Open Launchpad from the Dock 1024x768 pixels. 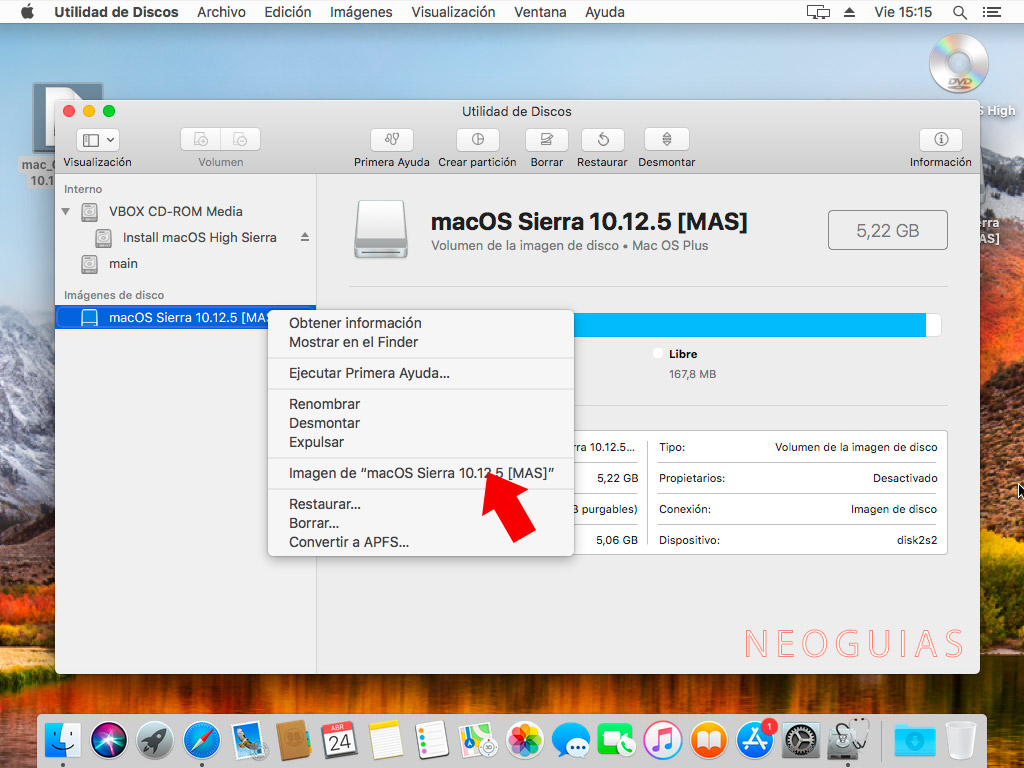(155, 741)
